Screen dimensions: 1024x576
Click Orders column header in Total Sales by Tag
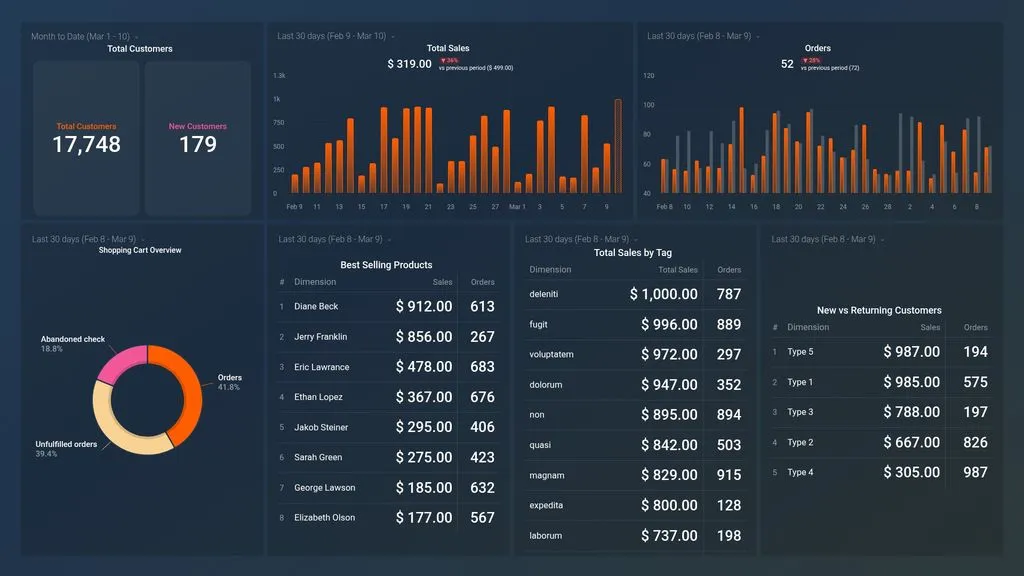click(x=729, y=270)
